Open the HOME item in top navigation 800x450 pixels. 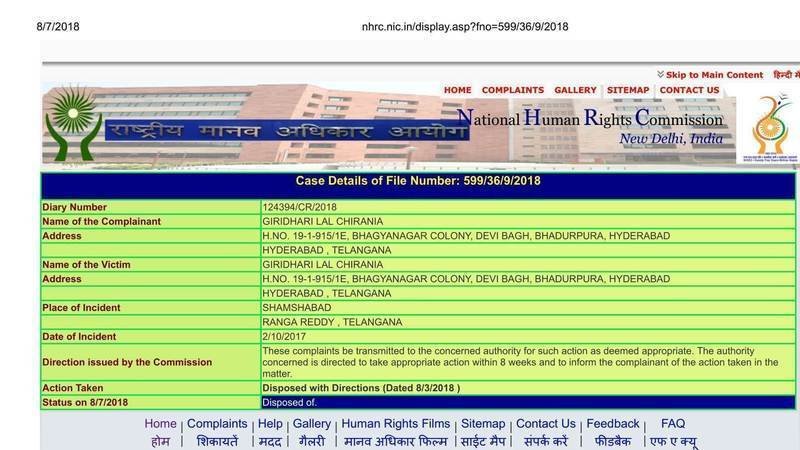click(x=457, y=90)
